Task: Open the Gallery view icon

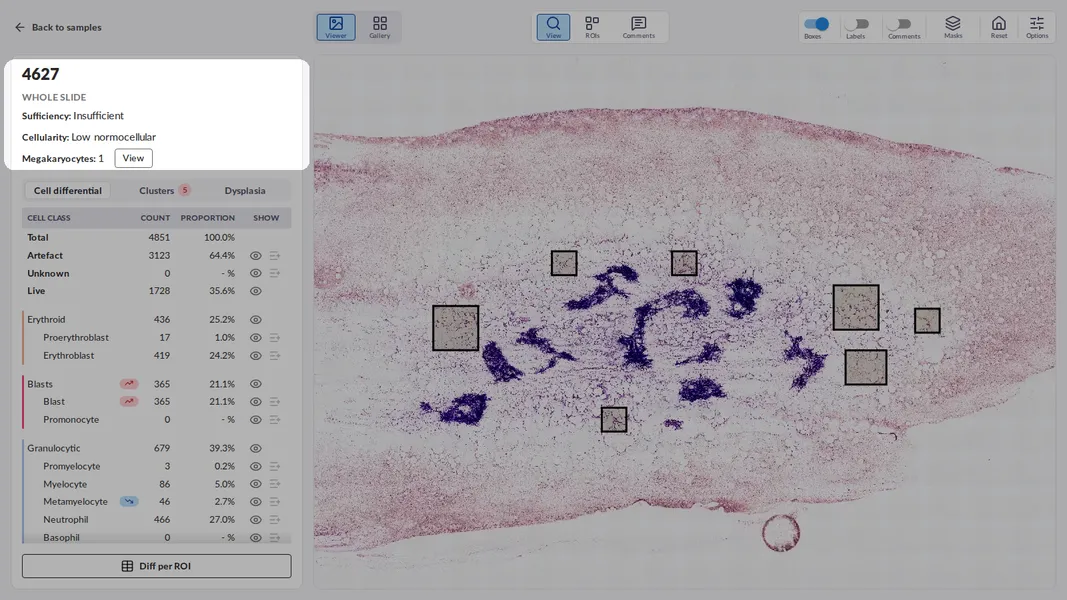Action: click(x=380, y=27)
